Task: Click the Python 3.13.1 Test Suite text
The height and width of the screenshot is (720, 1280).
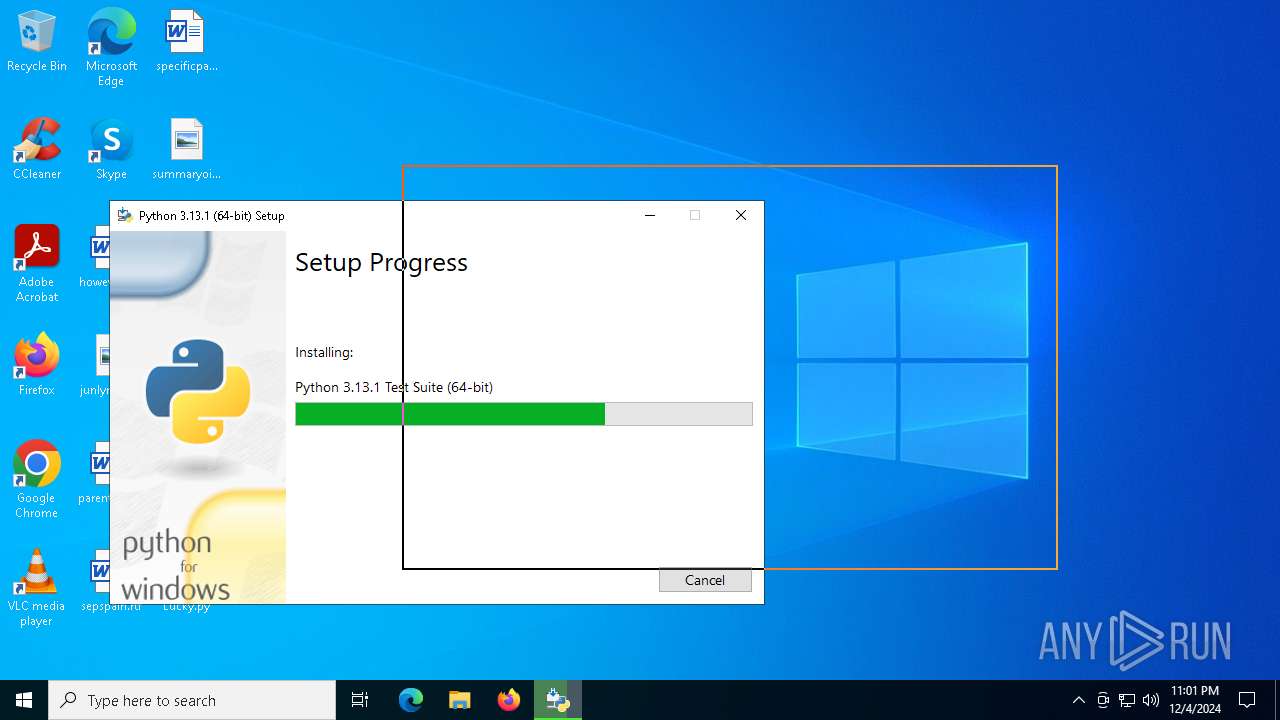Action: coord(394,387)
